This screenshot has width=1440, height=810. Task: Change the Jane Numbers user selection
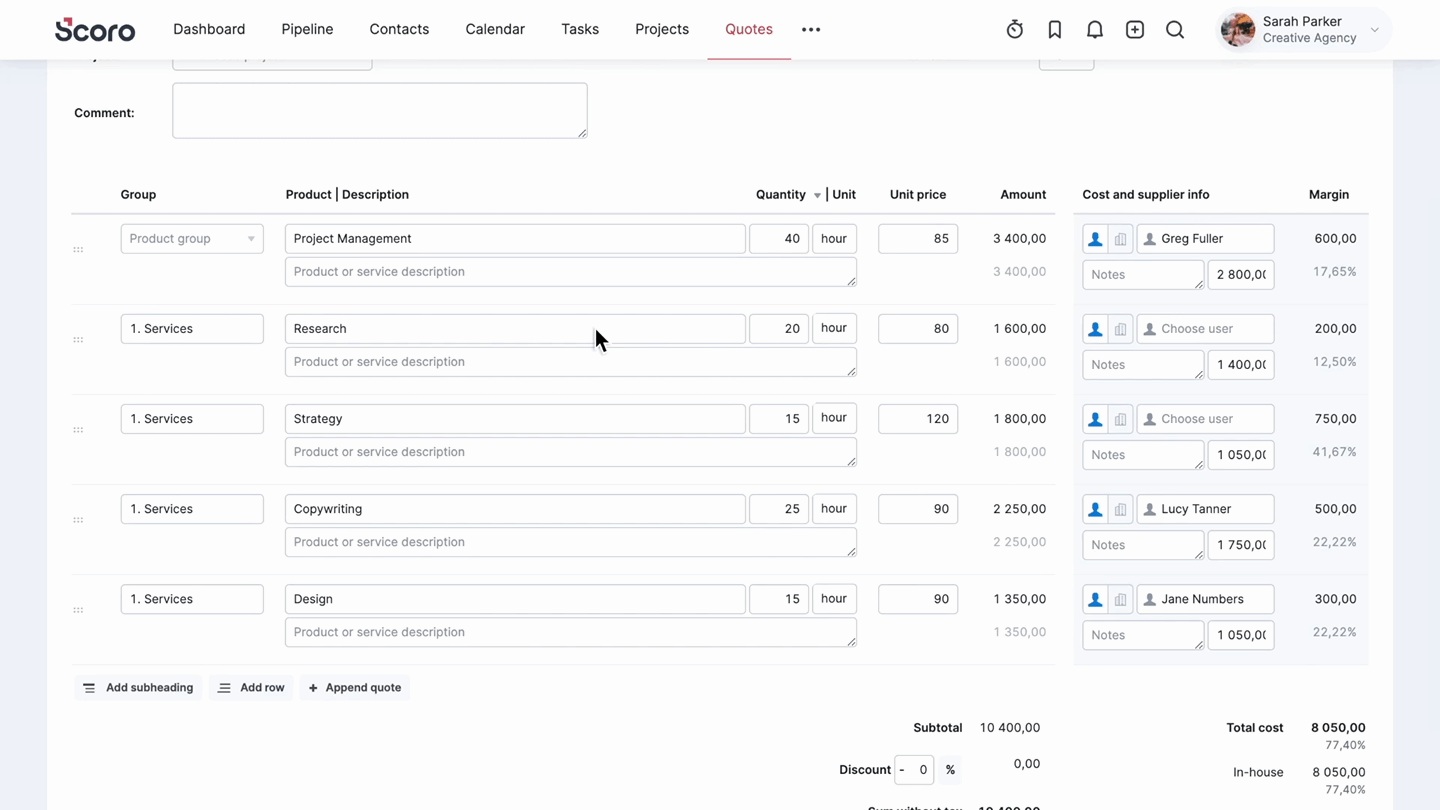(x=1206, y=599)
